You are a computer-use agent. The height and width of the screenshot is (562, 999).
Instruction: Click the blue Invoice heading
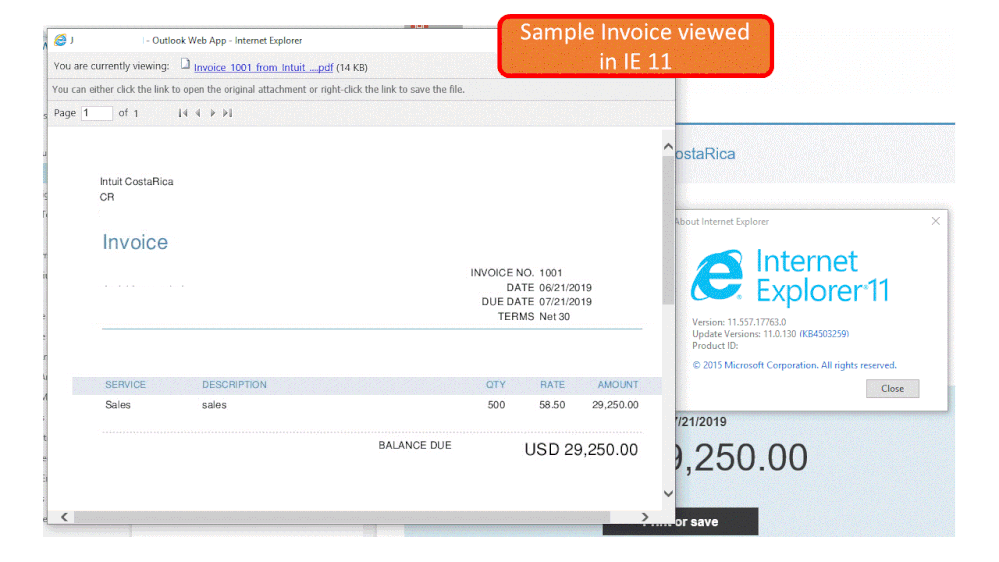pyautogui.click(x=135, y=242)
